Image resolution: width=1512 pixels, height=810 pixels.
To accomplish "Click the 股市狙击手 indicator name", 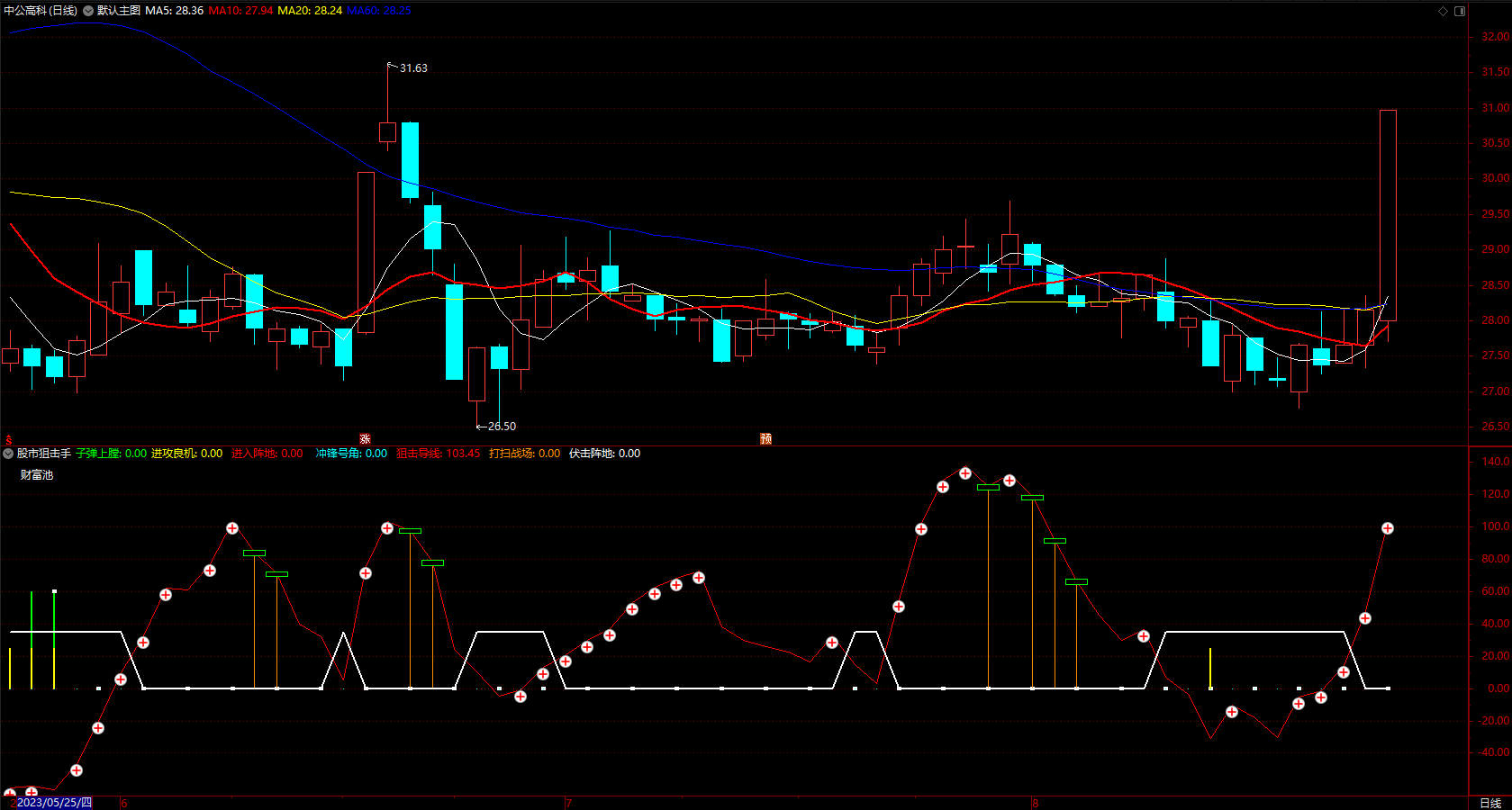I will click(44, 454).
